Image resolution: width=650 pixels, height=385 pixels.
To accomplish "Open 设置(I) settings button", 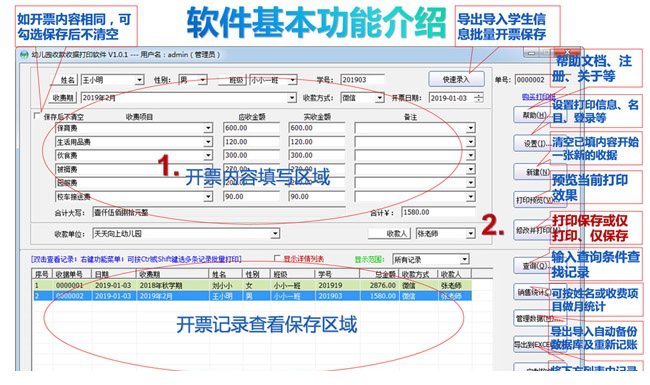I will click(534, 143).
